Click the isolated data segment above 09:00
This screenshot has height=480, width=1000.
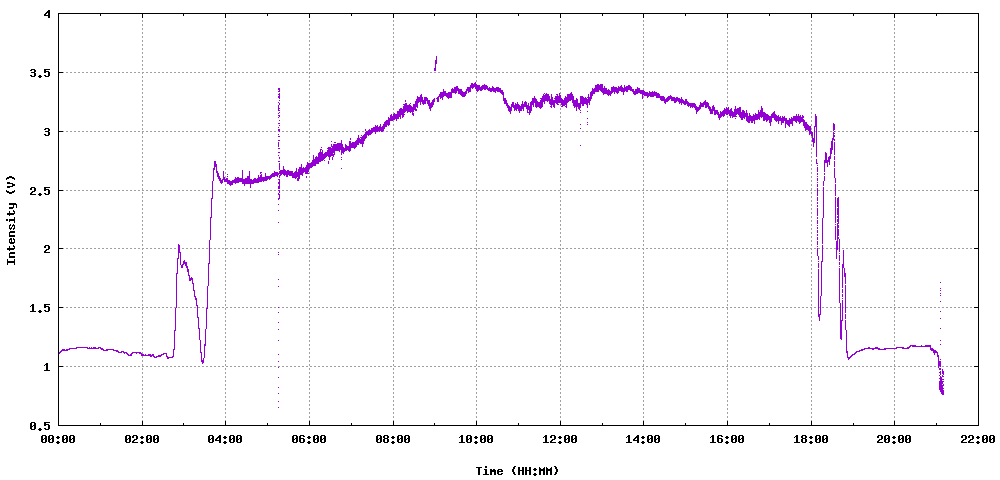435,63
